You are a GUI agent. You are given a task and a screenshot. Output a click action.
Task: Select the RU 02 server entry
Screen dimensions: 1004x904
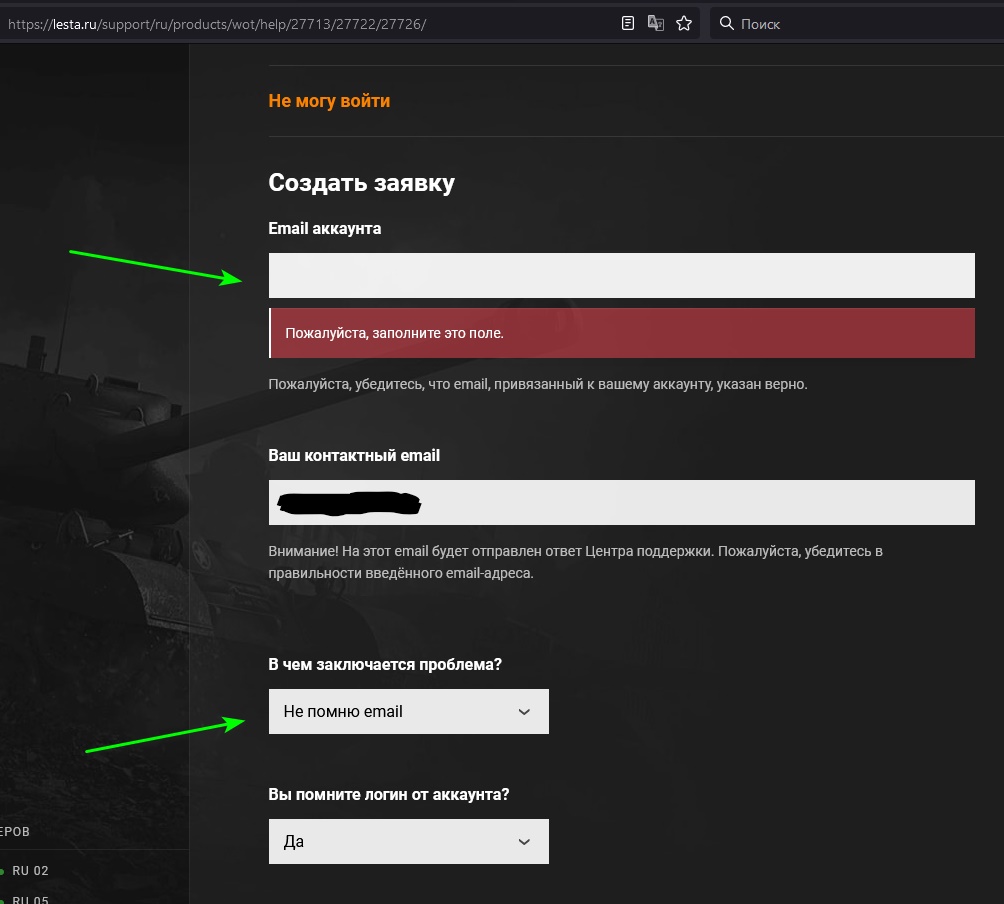click(30, 871)
